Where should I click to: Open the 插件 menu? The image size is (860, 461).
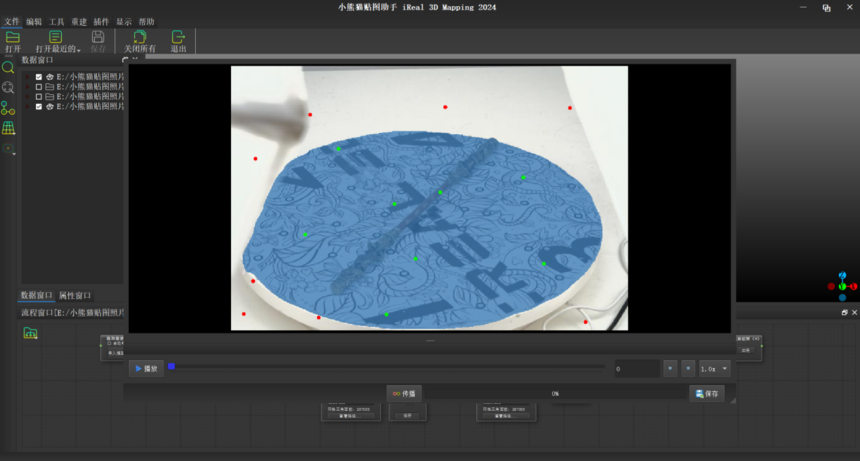click(101, 22)
